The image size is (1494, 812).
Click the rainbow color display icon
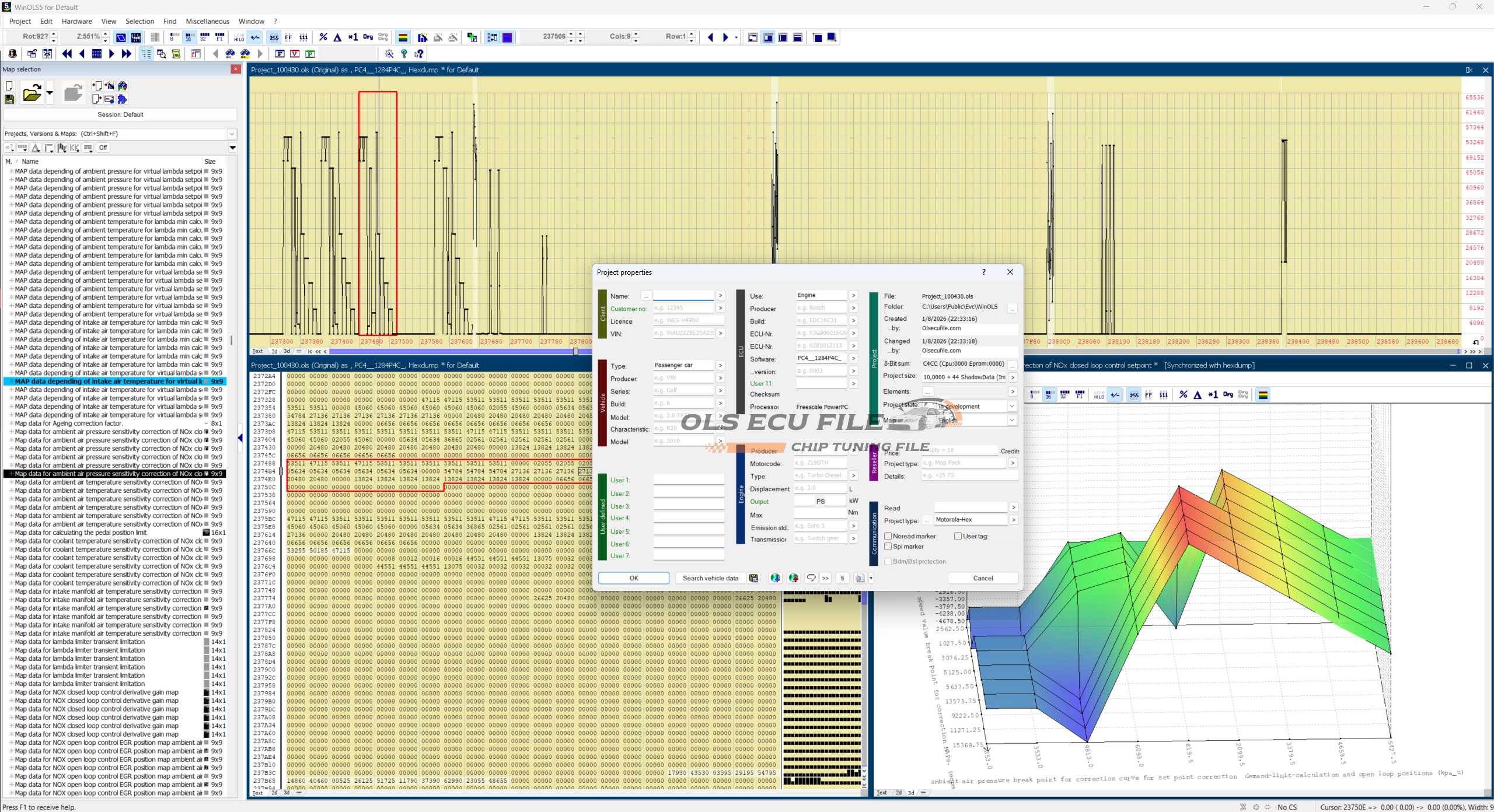click(x=403, y=37)
